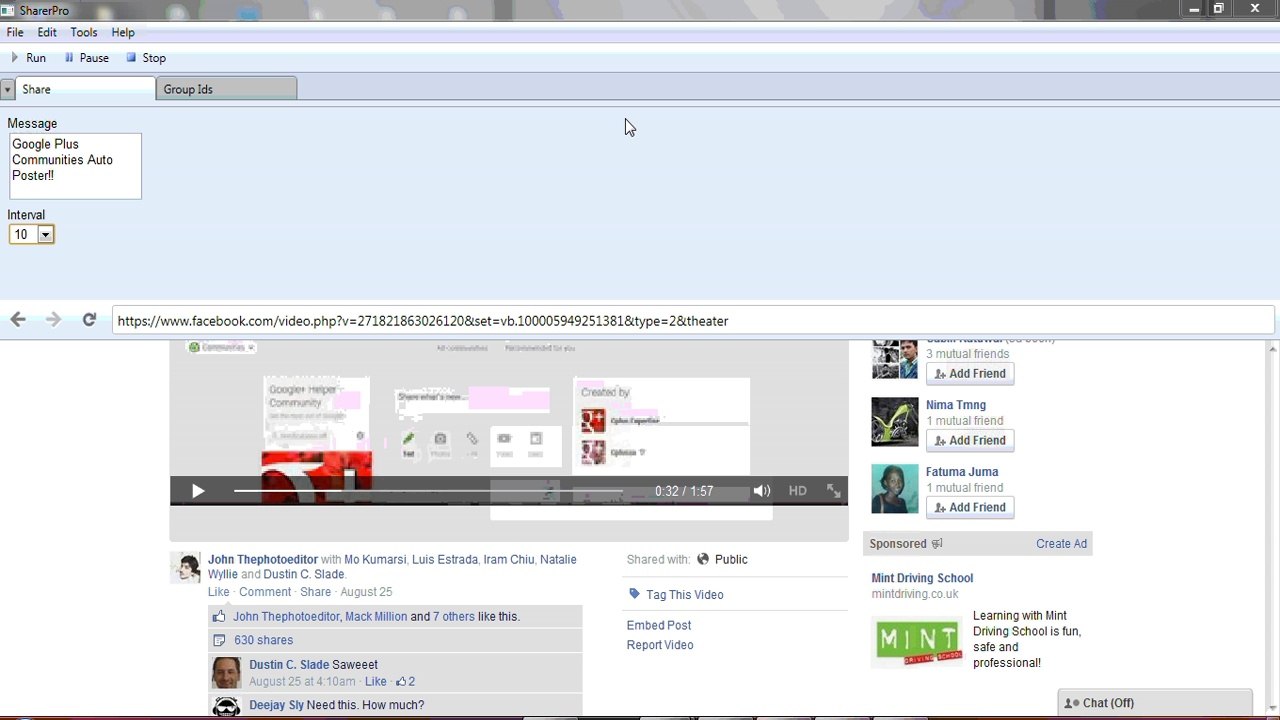The width and height of the screenshot is (1280, 720).
Task: Click the Sponsored megaphone icon
Action: pos(937,544)
